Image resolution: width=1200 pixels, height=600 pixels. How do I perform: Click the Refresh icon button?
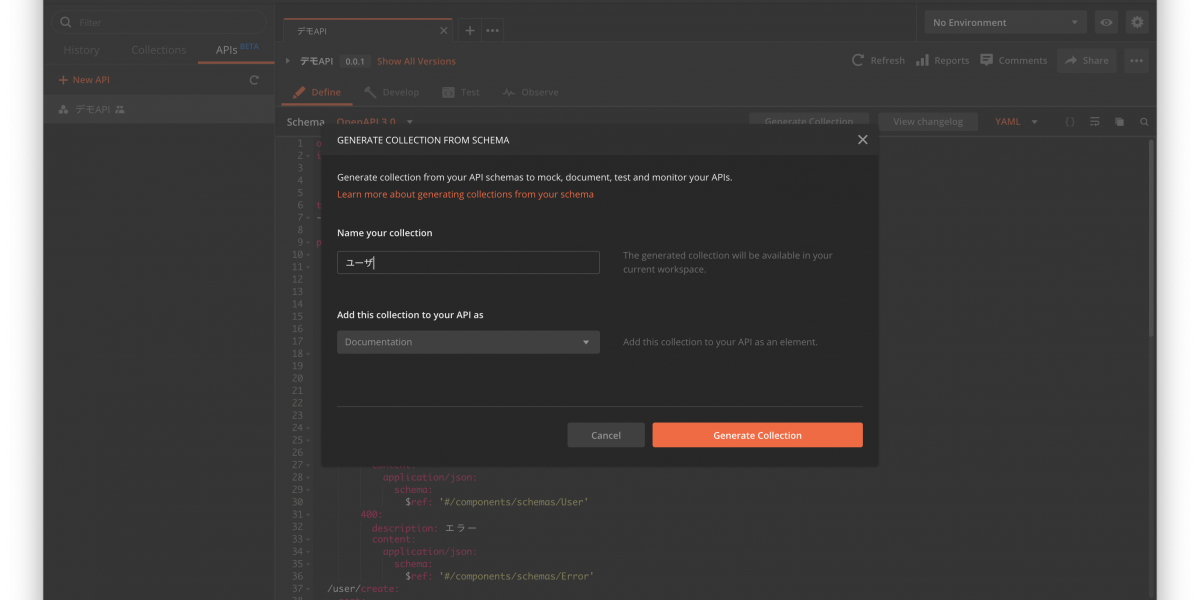858,61
